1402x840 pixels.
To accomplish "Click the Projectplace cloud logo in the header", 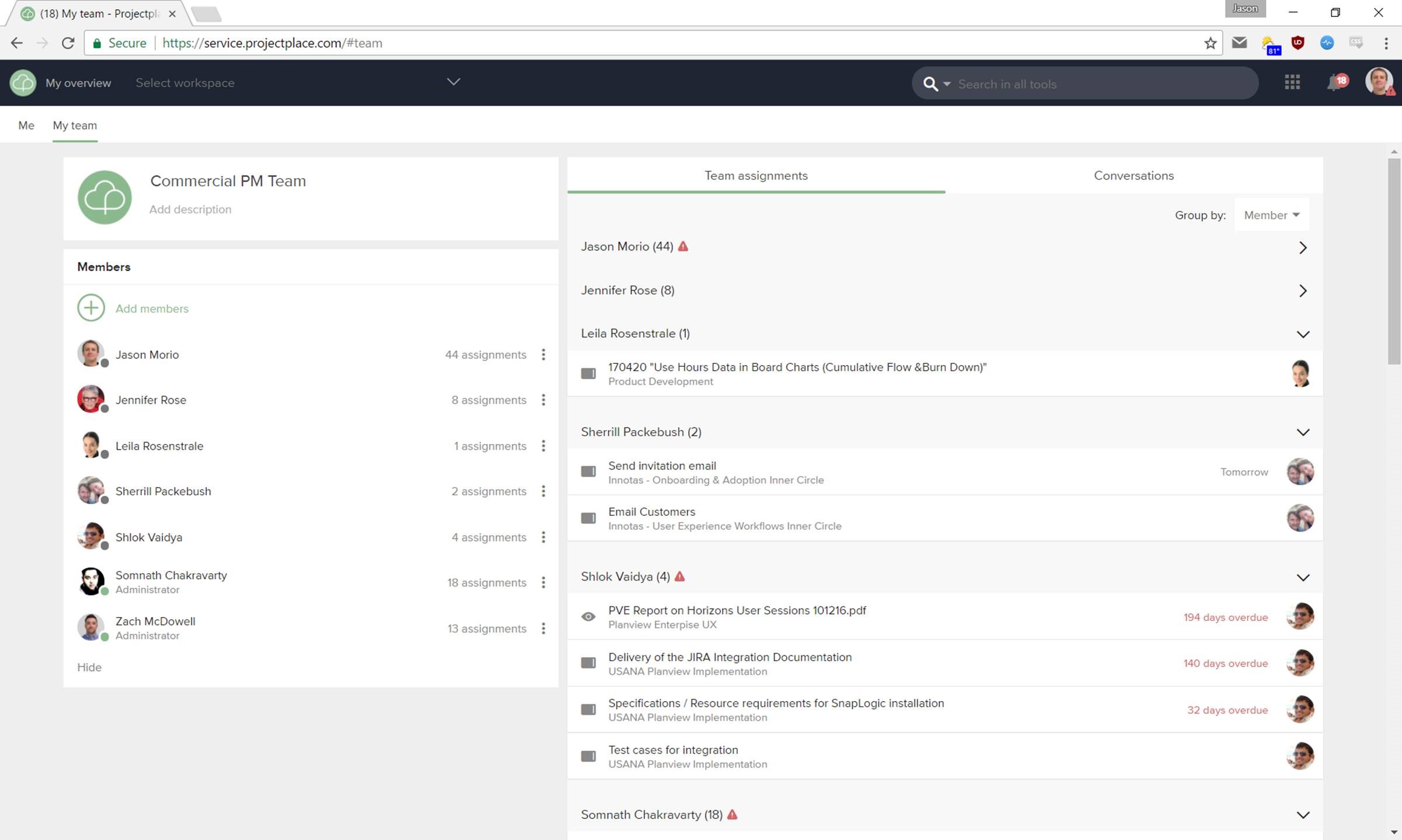I will pos(23,82).
